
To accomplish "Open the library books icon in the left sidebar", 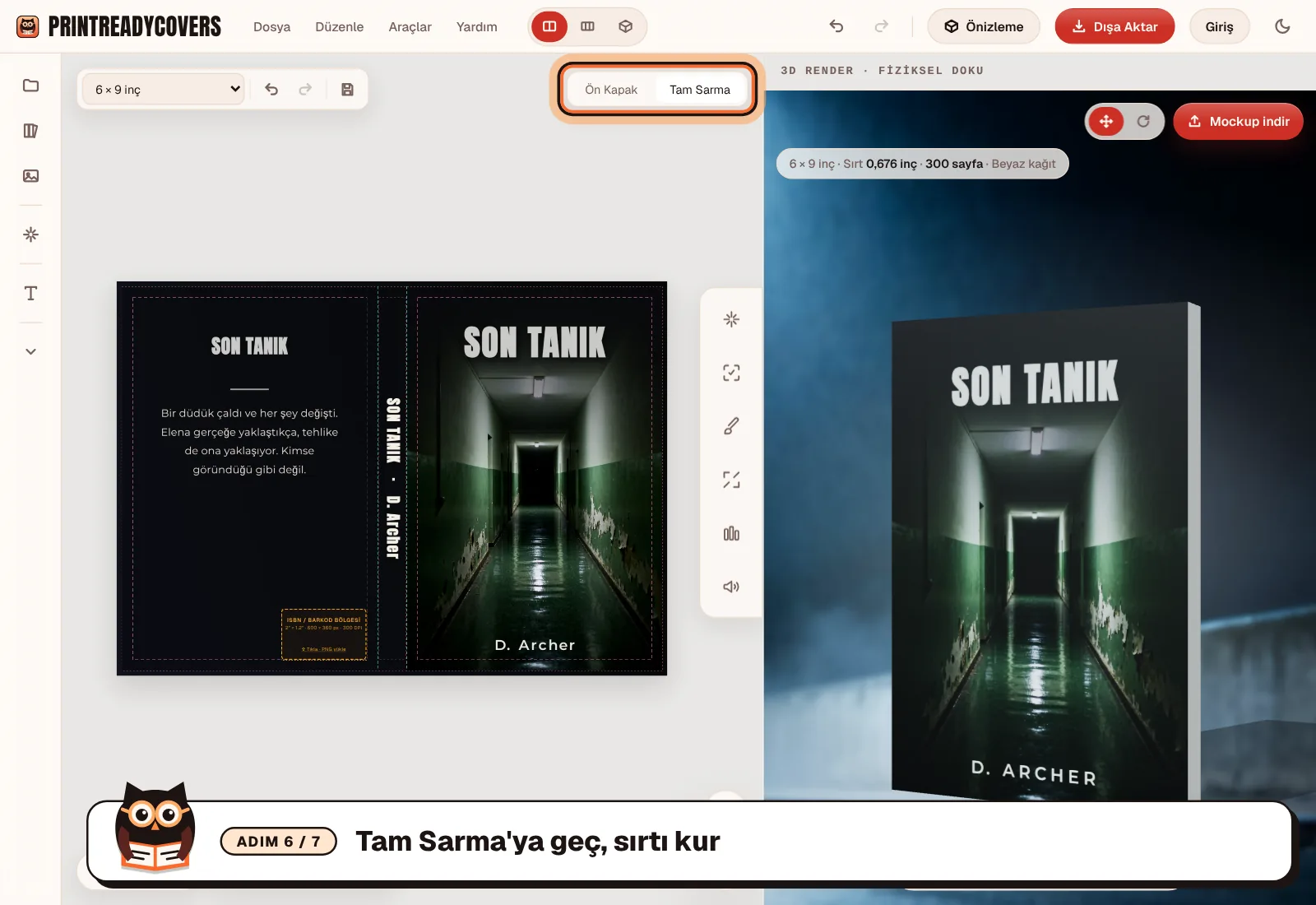I will tap(30, 131).
